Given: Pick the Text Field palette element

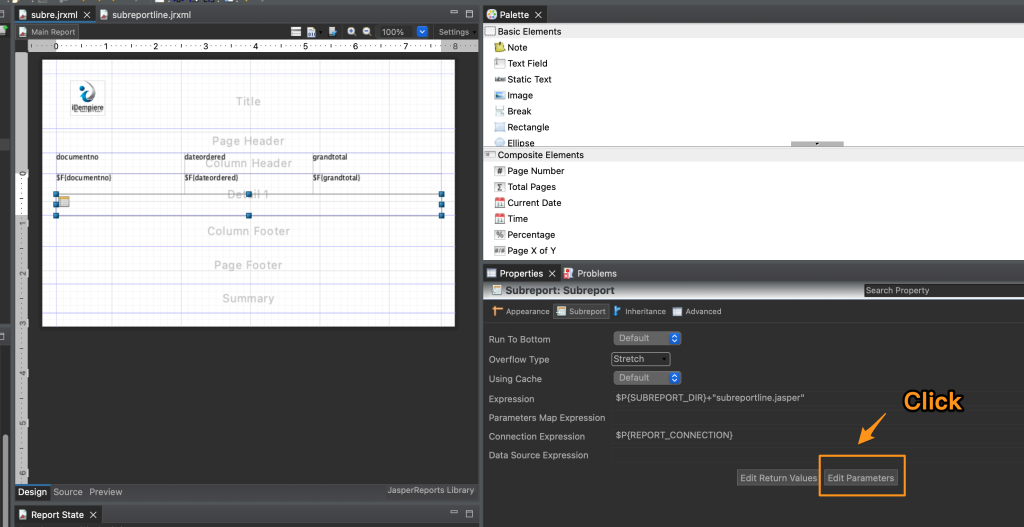Looking at the screenshot, I should 521,63.
